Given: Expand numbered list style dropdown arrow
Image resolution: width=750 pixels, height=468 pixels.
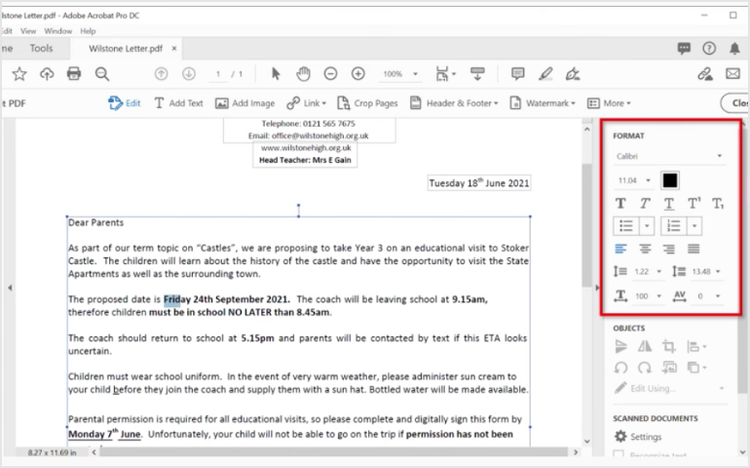Looking at the screenshot, I should pos(694,226).
